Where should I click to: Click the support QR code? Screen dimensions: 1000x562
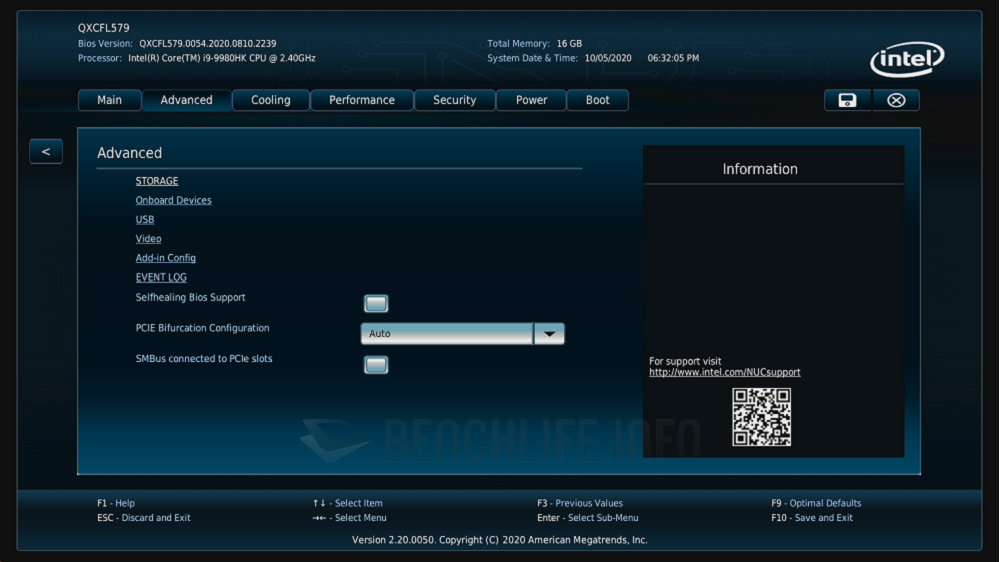pyautogui.click(x=761, y=417)
